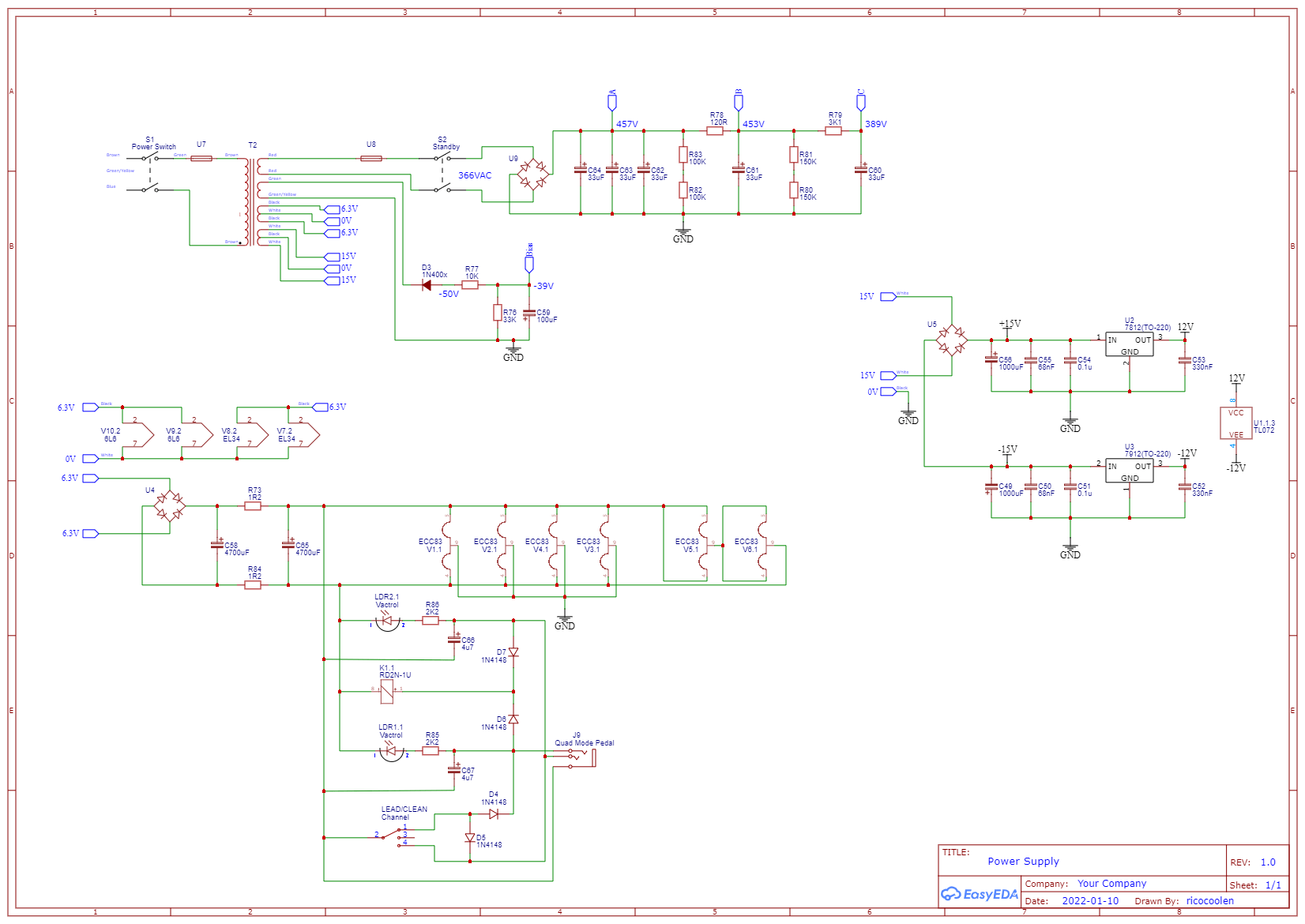
Task: Click the R77 10K resistor
Action: [x=470, y=285]
